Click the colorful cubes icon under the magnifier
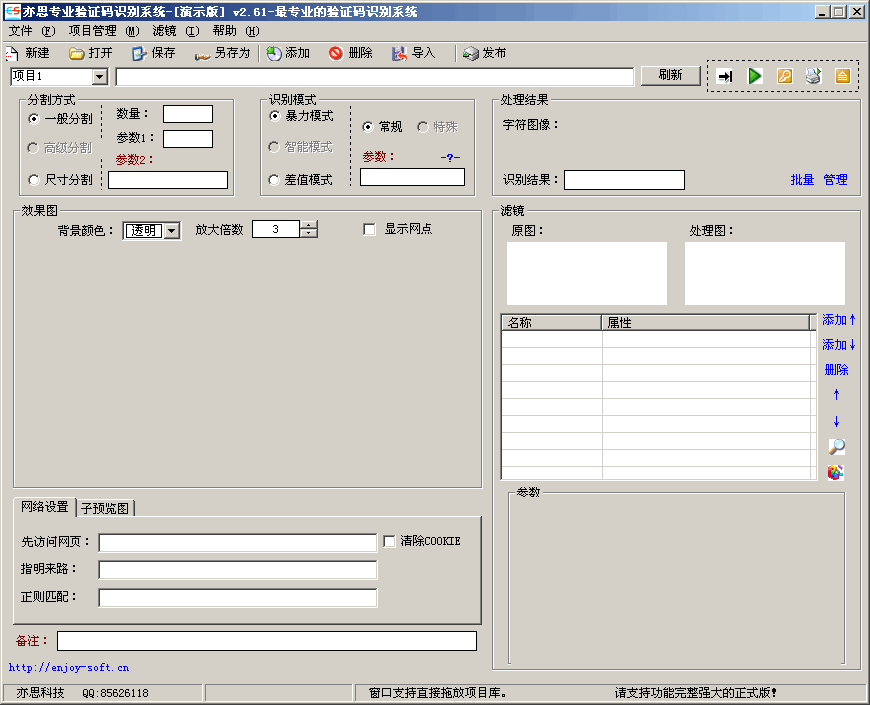The height and width of the screenshot is (705, 870). 835,472
